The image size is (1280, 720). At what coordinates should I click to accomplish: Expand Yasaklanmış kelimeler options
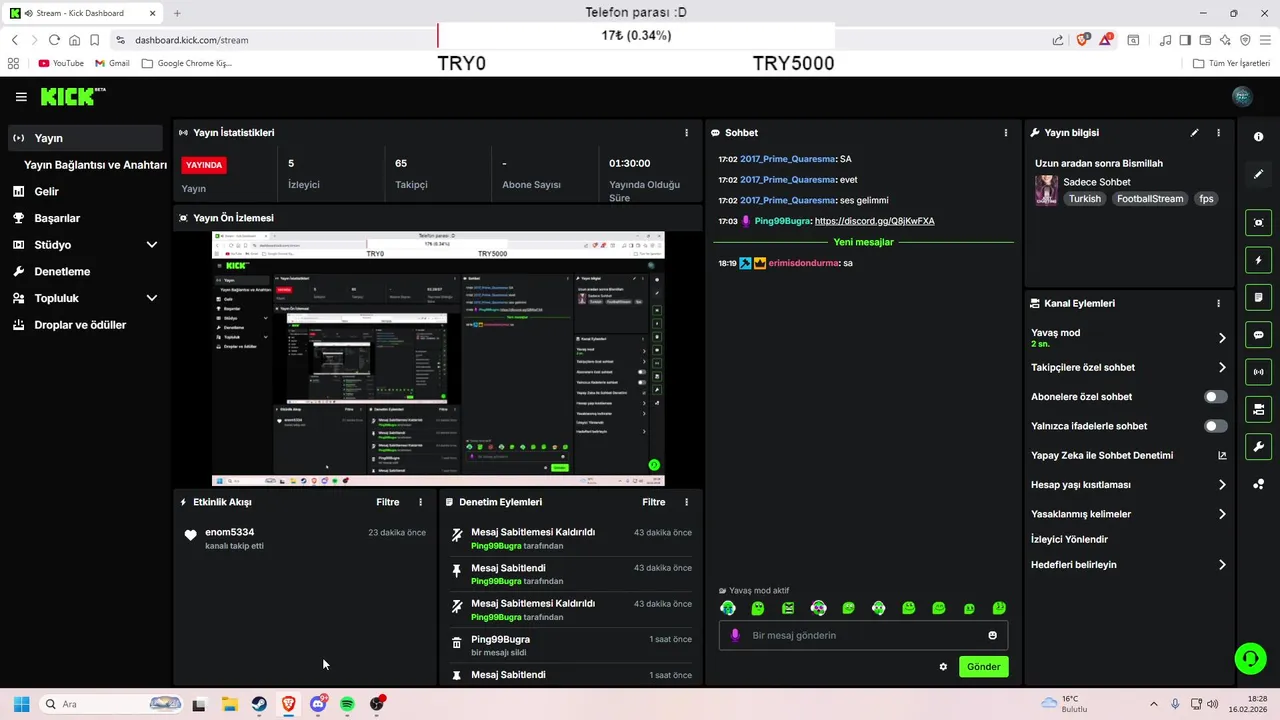(1128, 514)
